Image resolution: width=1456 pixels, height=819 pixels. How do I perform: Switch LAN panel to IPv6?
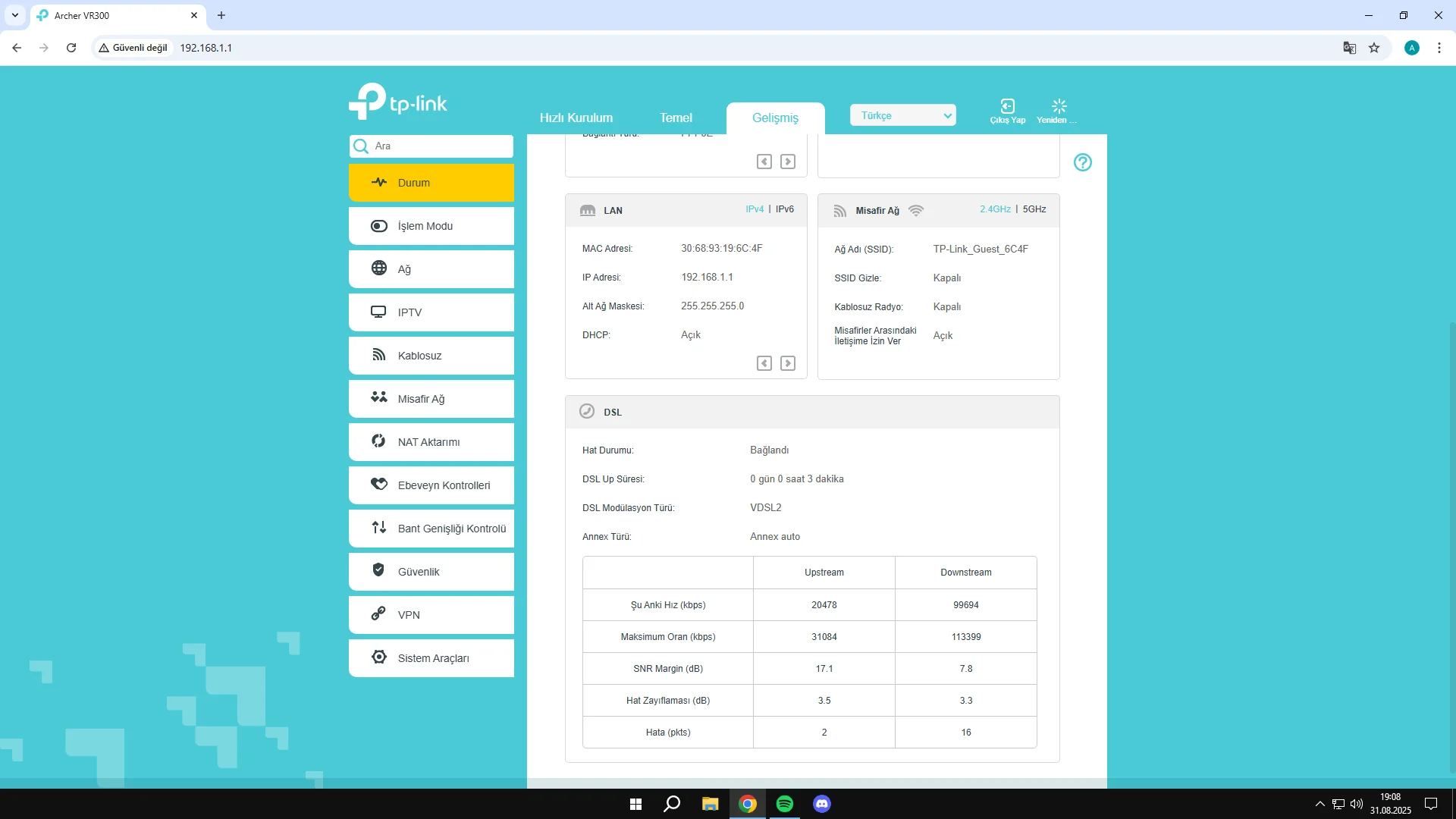(785, 209)
